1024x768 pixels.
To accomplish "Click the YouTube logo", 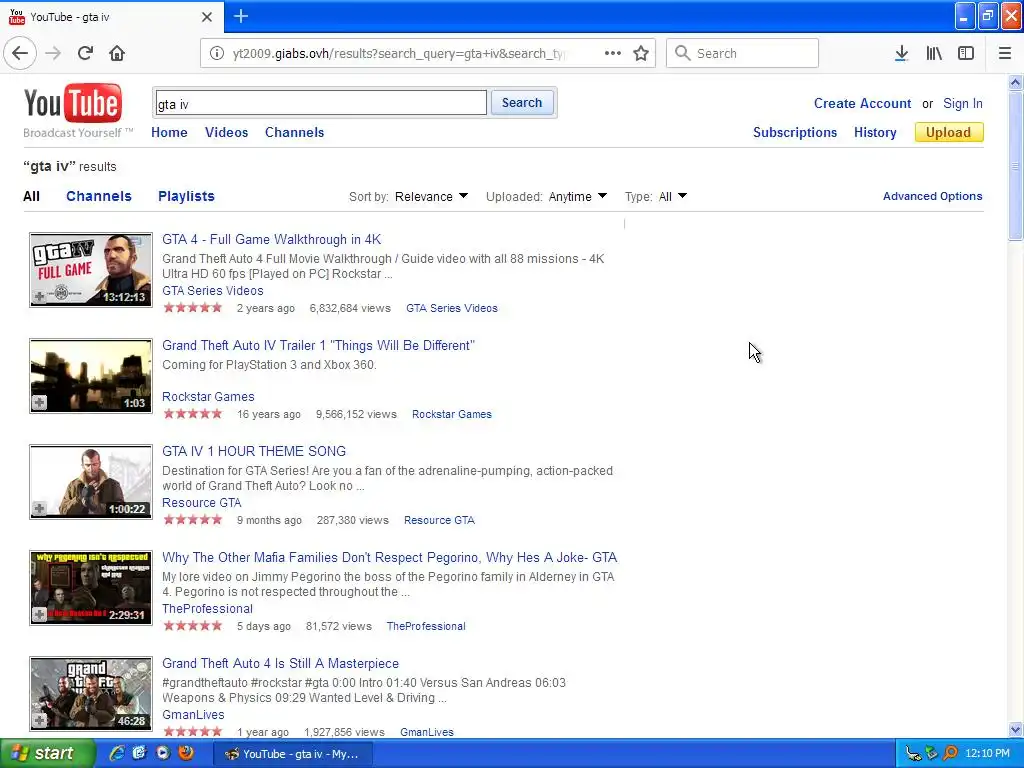I will point(72,103).
